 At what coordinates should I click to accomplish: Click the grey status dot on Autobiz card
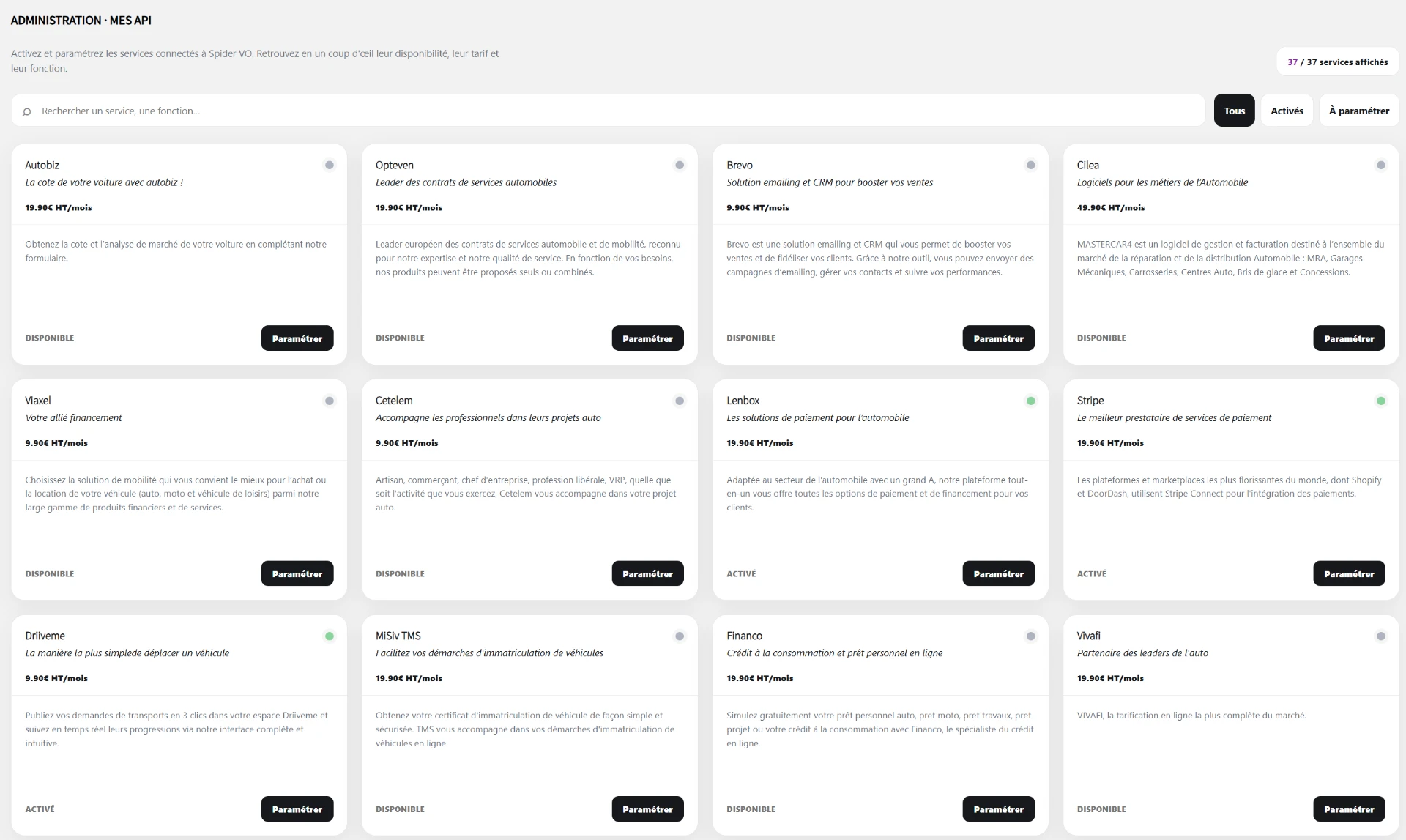(x=330, y=166)
